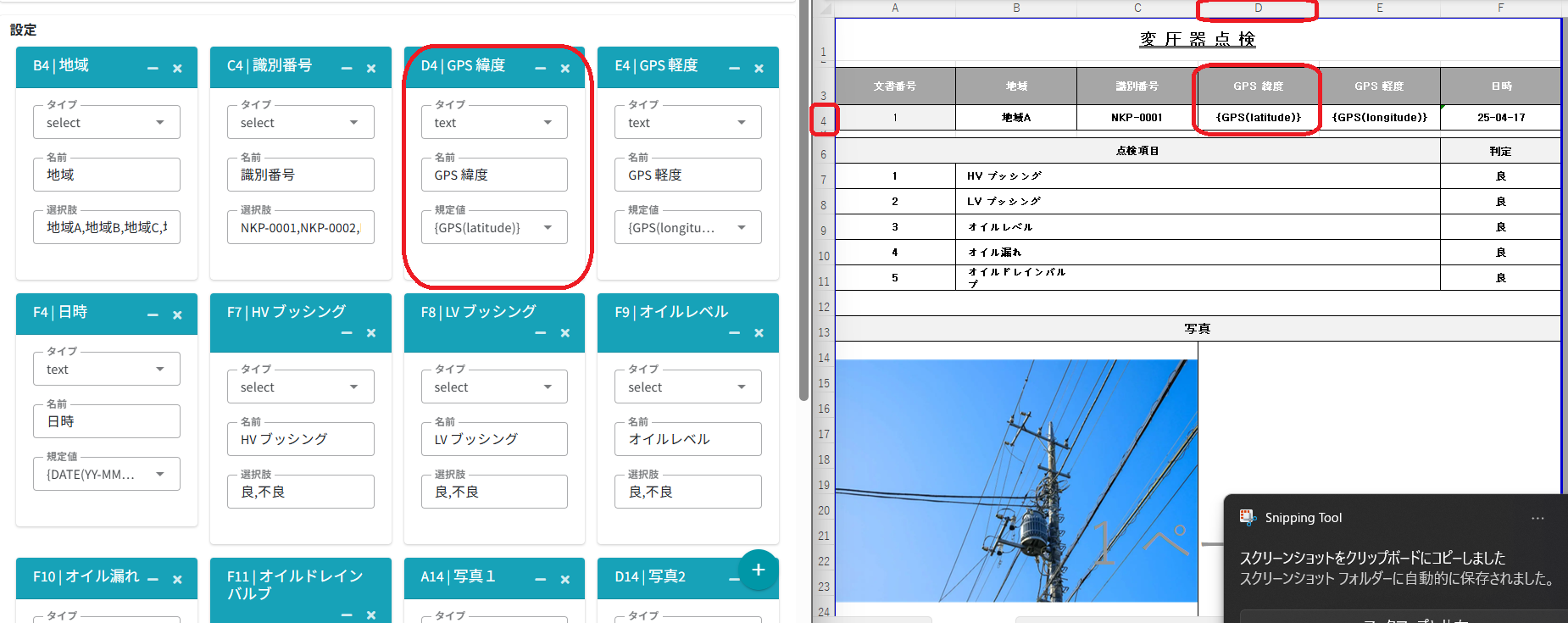The height and width of the screenshot is (623, 1568).
Task: Edit the name field containing 日時
Action: click(x=107, y=421)
